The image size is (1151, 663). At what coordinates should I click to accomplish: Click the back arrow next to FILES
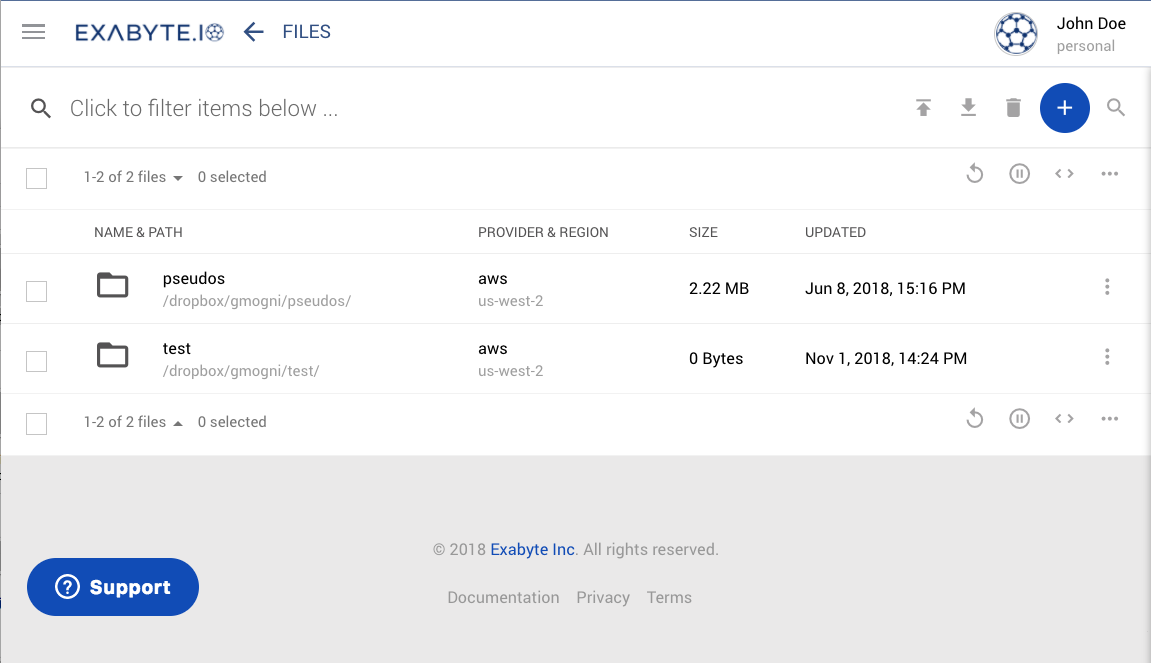[x=253, y=31]
